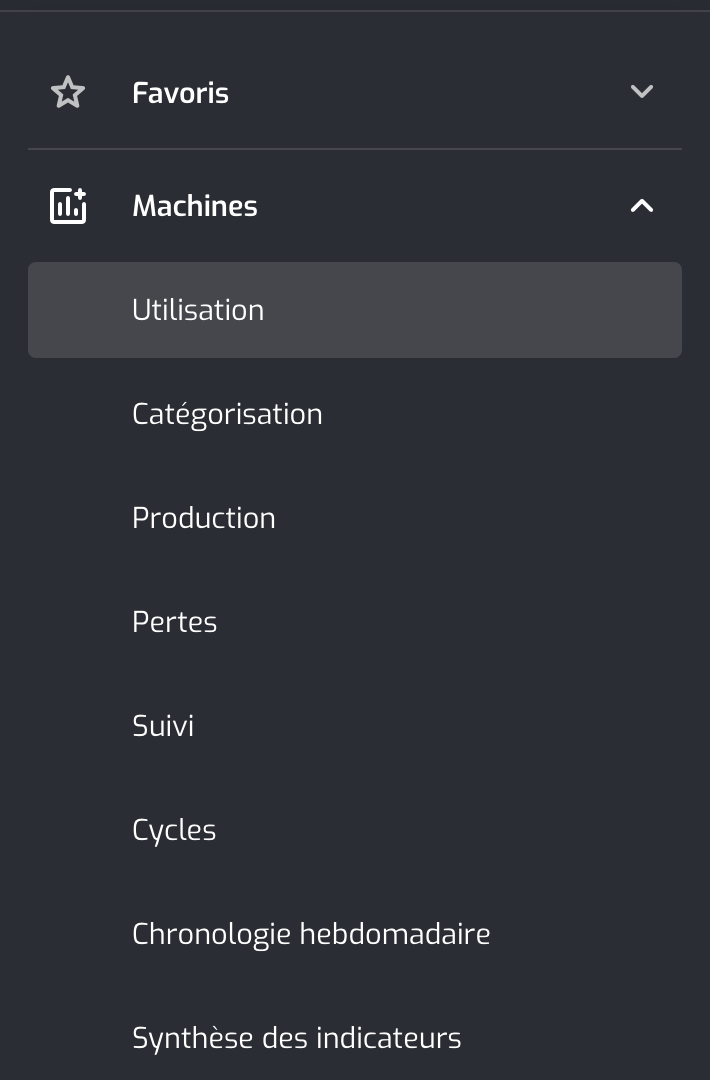
Task: Click the star icon beside Favoris
Action: [68, 92]
